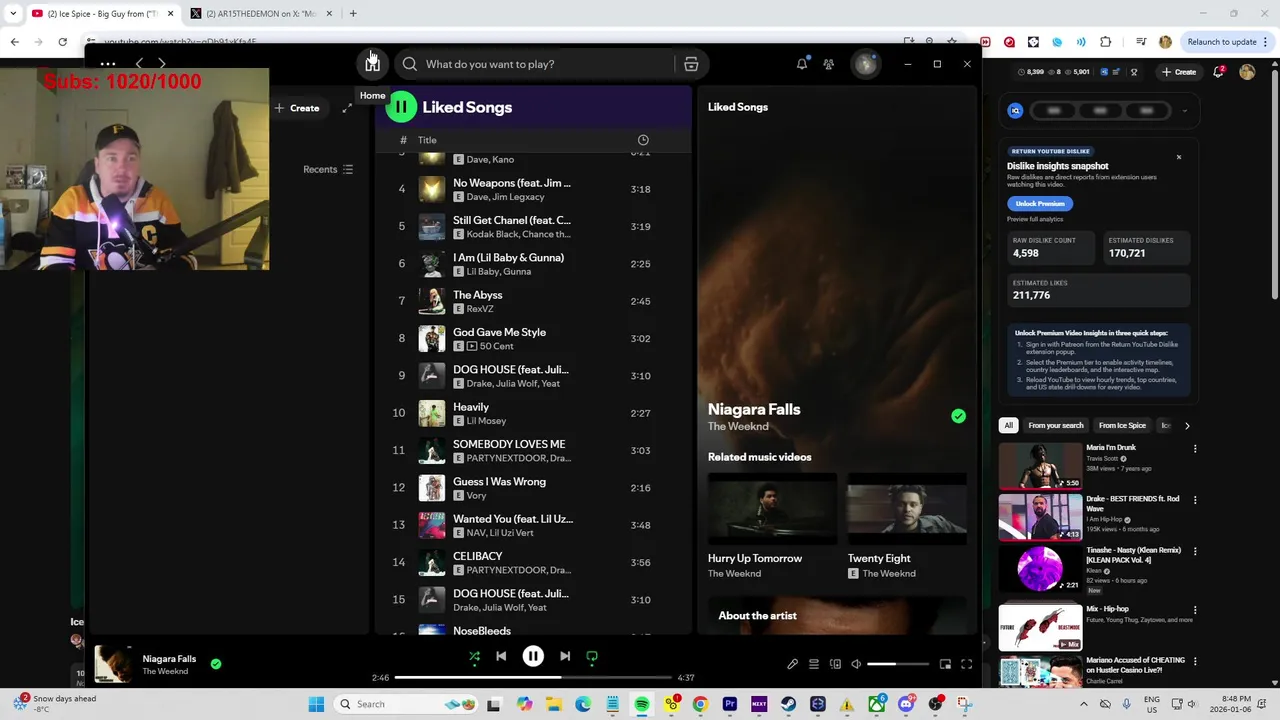Open the Spotify browse icon beside search

coord(691,64)
